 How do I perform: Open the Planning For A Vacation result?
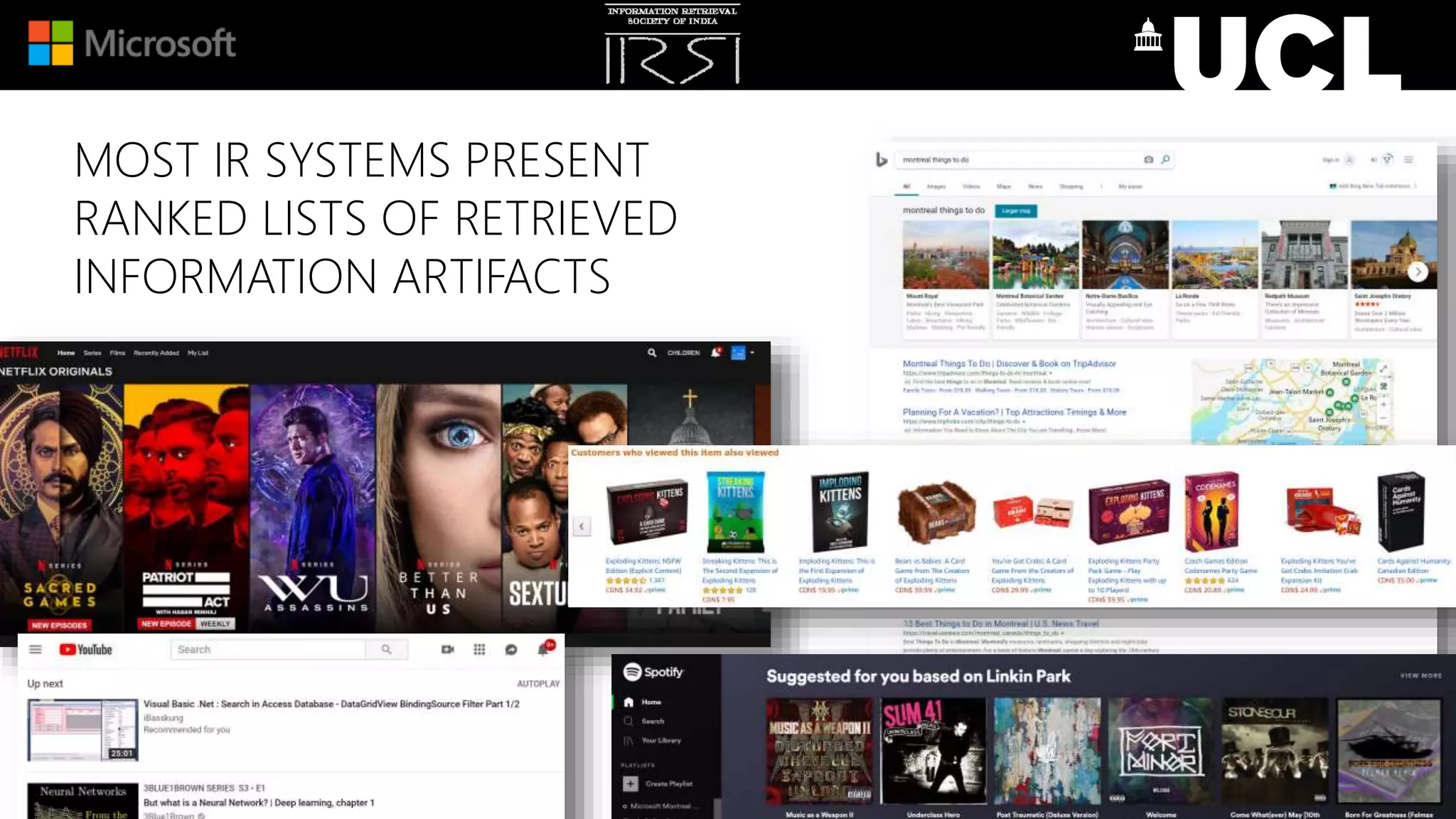pyautogui.click(x=1015, y=412)
